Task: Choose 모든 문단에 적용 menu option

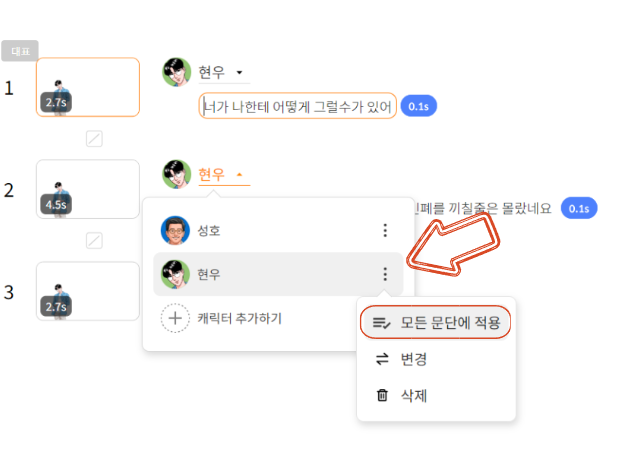Action: pos(436,323)
